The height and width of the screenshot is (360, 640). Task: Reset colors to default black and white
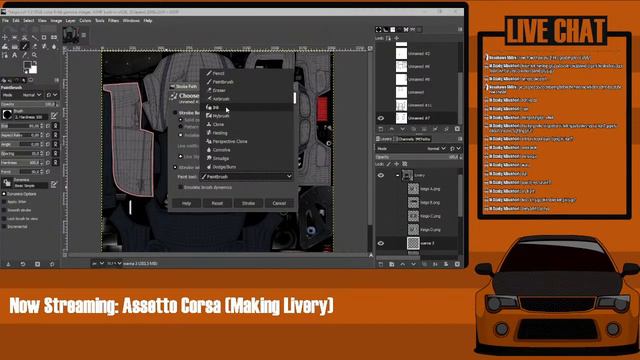(x=25, y=72)
